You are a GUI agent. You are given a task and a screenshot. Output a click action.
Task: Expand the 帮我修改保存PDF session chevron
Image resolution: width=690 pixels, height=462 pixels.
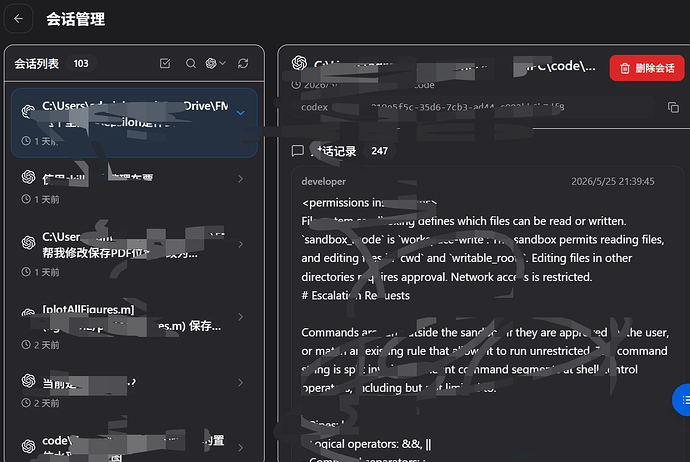click(240, 244)
